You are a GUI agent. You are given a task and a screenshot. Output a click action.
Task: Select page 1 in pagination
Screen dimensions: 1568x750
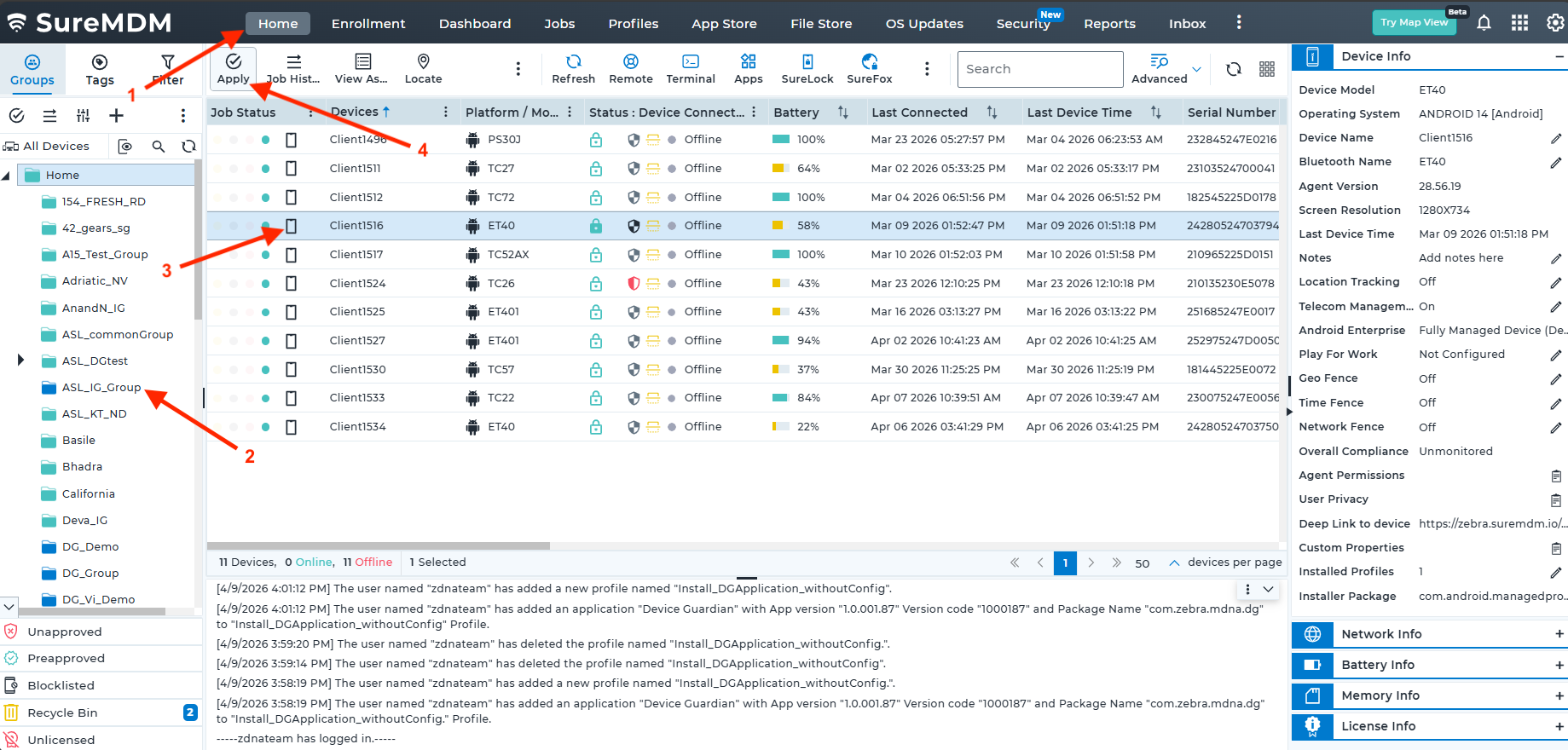pyautogui.click(x=1065, y=562)
